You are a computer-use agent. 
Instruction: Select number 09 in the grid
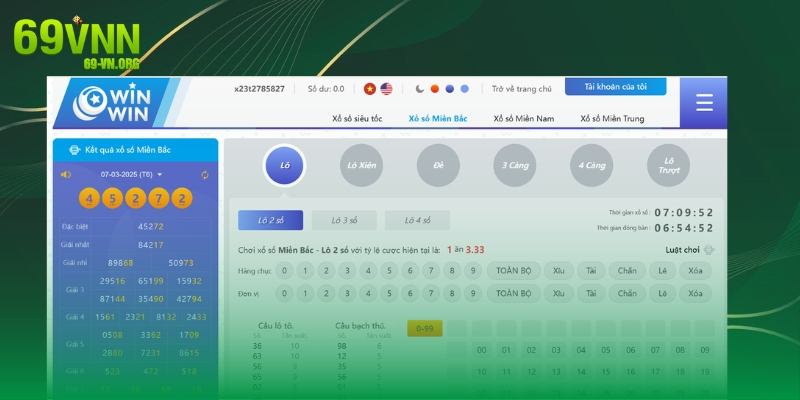[x=705, y=350]
